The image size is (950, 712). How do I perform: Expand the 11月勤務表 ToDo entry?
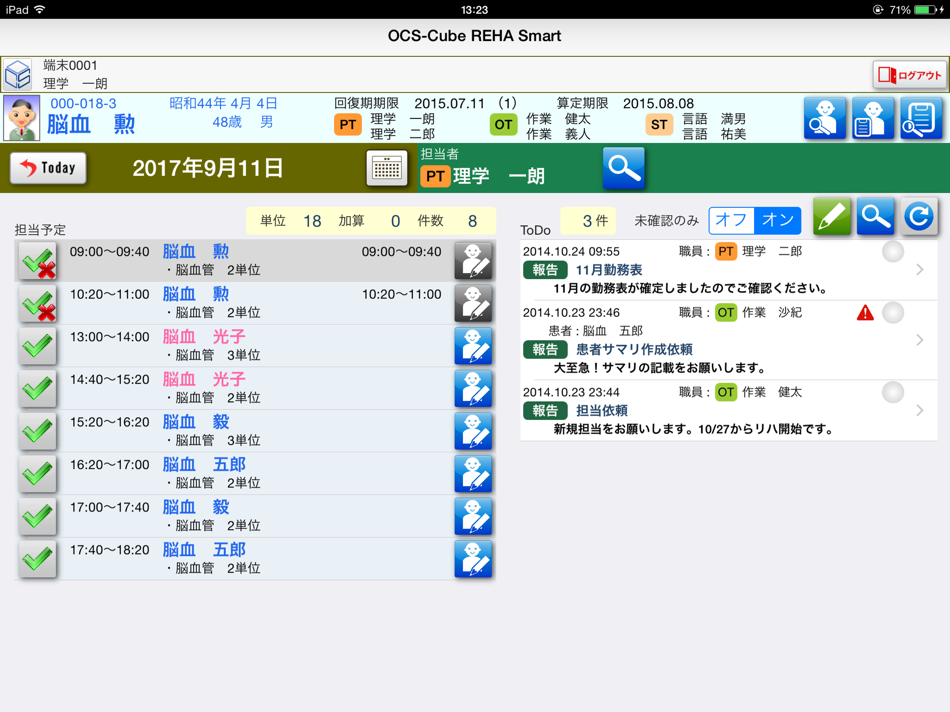pyautogui.click(x=919, y=268)
